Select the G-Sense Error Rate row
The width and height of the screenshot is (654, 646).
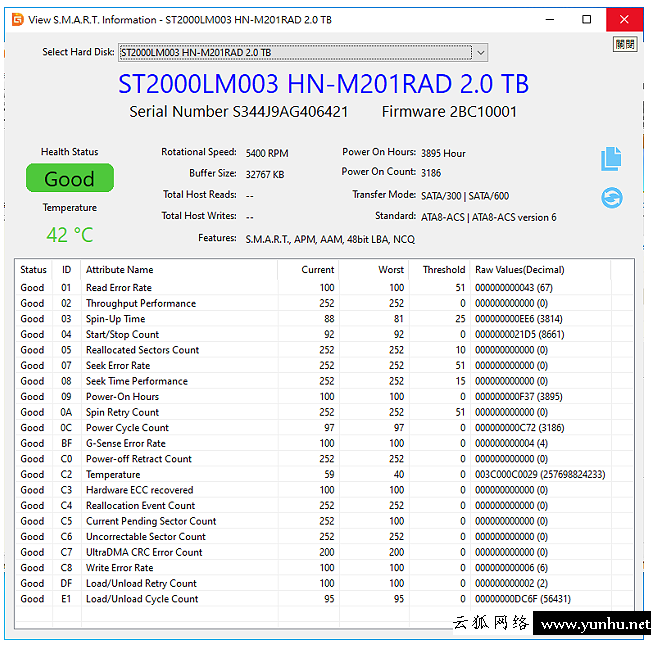tap(324, 443)
